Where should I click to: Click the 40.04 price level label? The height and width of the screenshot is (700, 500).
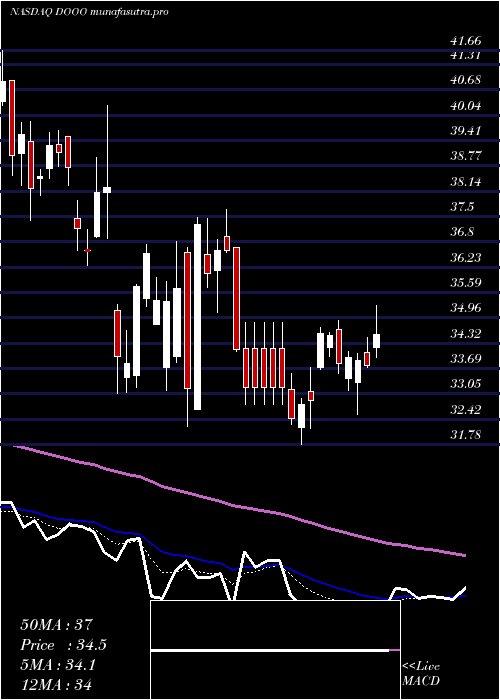point(466,106)
